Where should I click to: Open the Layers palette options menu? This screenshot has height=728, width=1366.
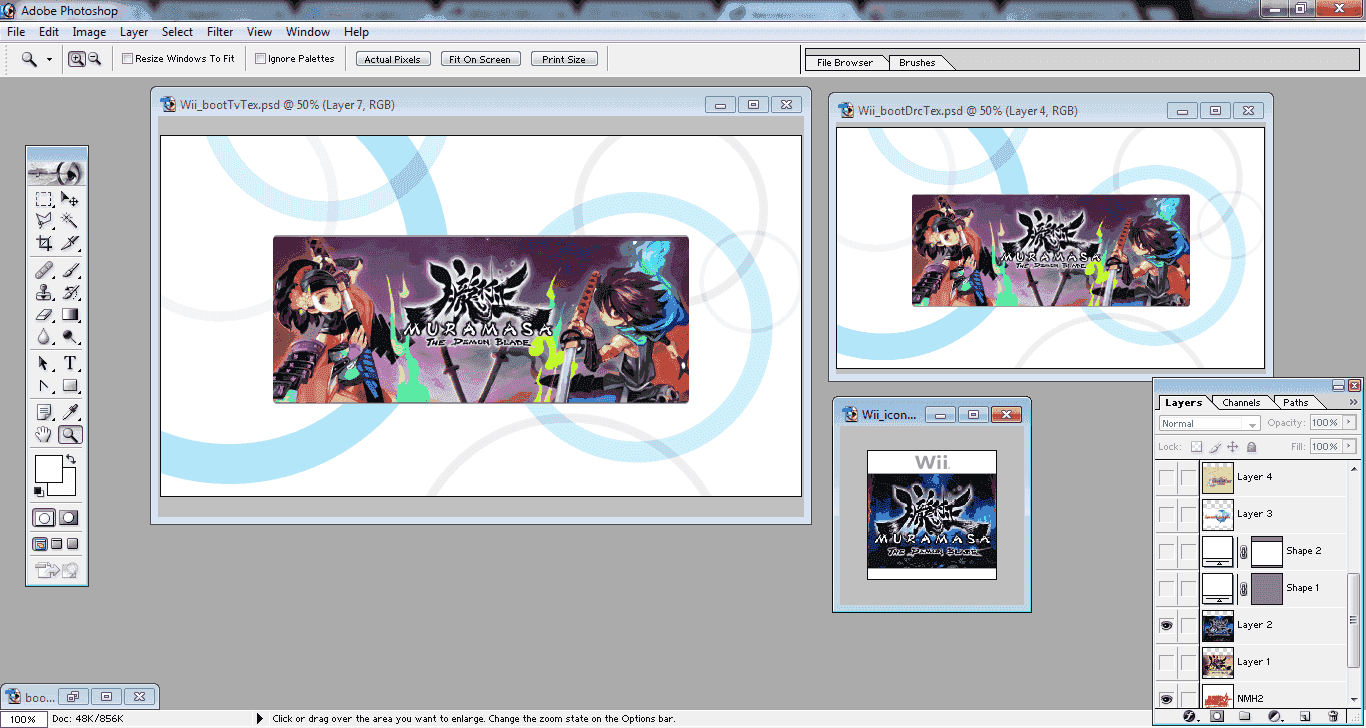tap(1353, 402)
